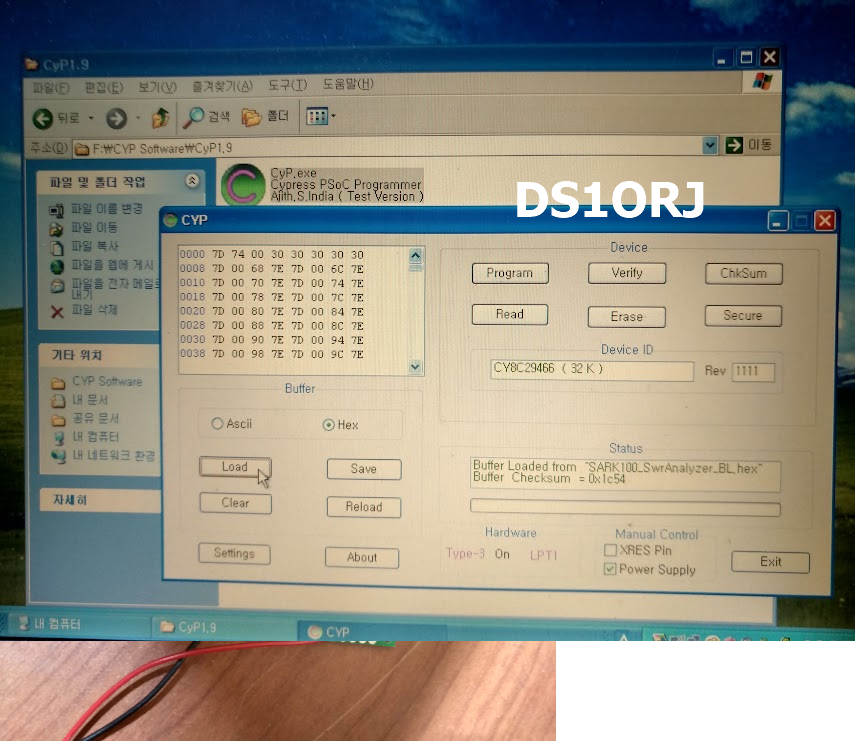This screenshot has height=741, width=855.
Task: Click the Save buffer button
Action: pos(364,469)
